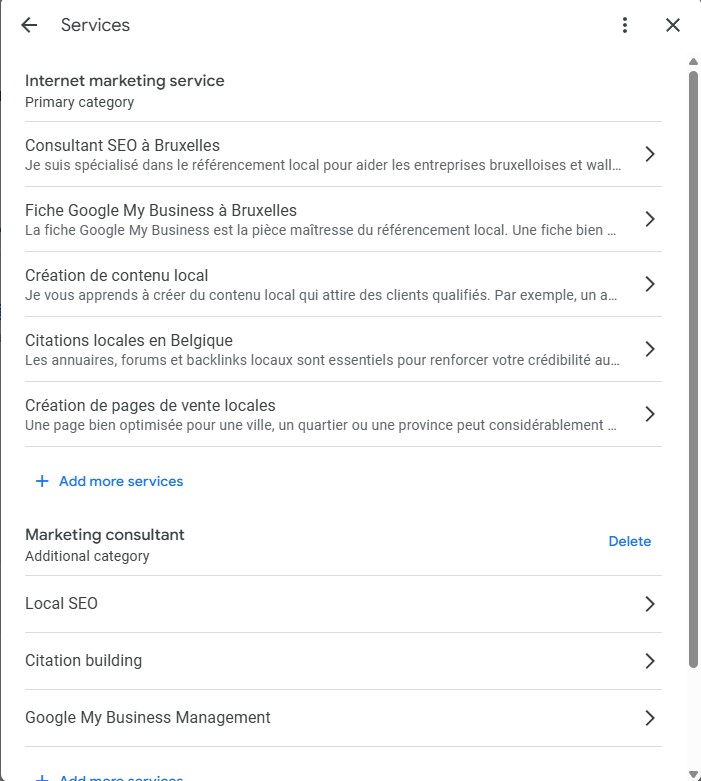
Task: Select Création de pages de vente locales title
Action: coord(150,405)
